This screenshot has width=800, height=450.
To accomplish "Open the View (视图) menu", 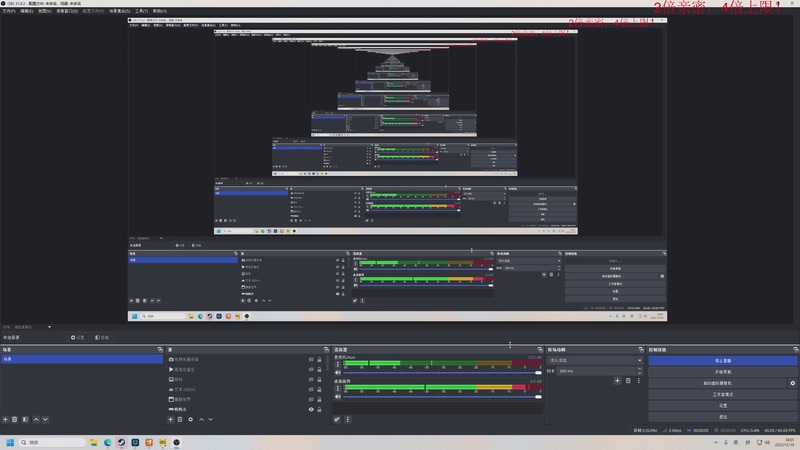I will [45, 11].
